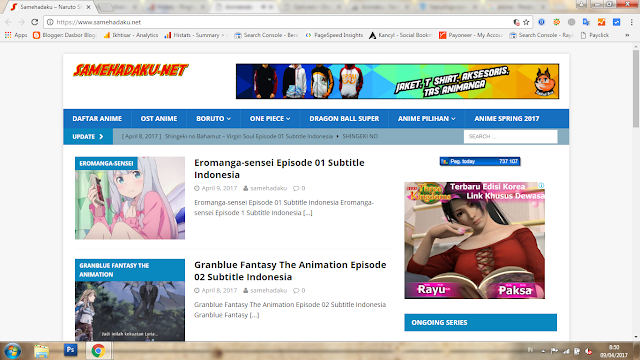The height and width of the screenshot is (360, 640).
Task: Reload the page with the refresh icon
Action: (x=35, y=22)
